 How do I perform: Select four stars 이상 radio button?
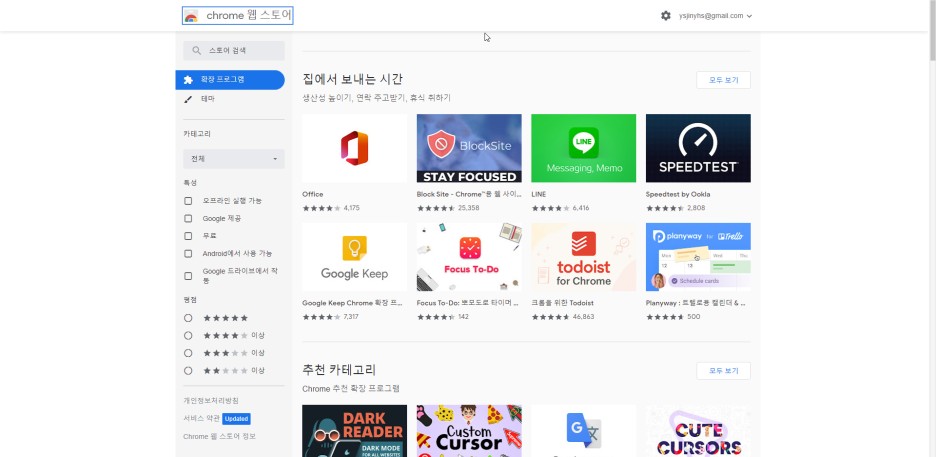pyautogui.click(x=188, y=335)
